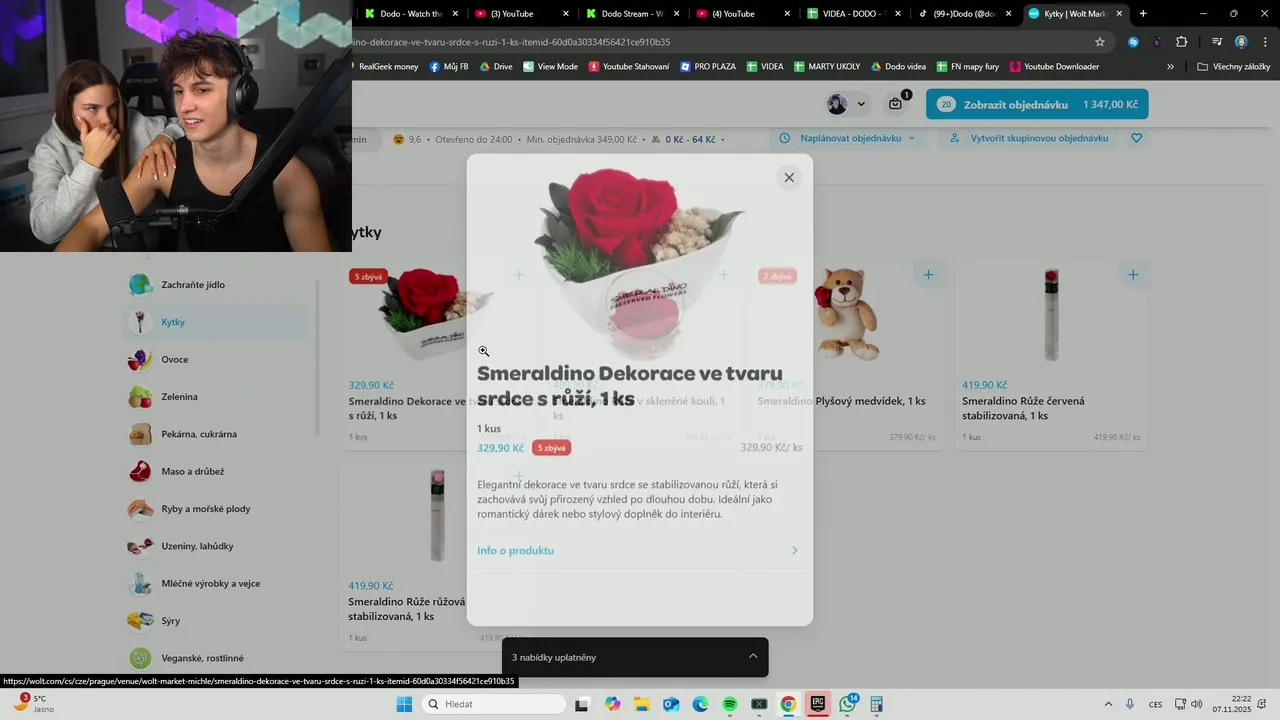
Task: Open Epic Games launcher from taskbar
Action: [818, 704]
